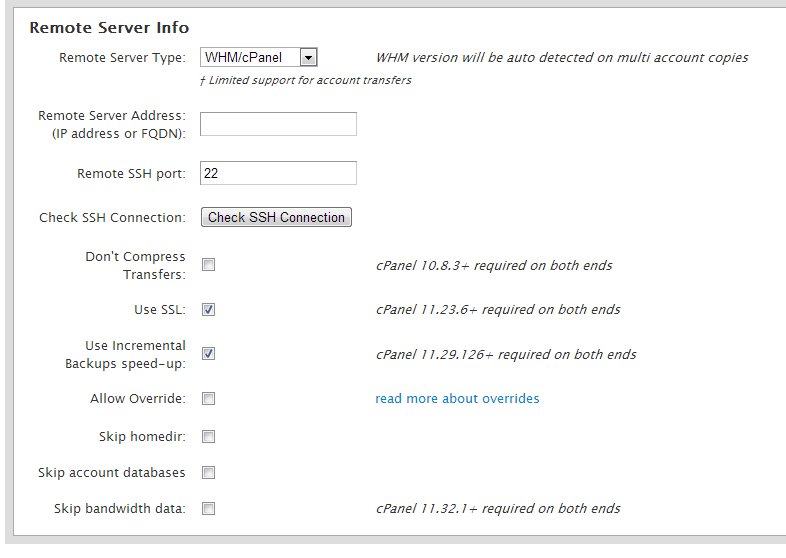Image resolution: width=786 pixels, height=558 pixels.
Task: Click the WHM/cPanel selected value in combo box
Action: pyautogui.click(x=250, y=58)
